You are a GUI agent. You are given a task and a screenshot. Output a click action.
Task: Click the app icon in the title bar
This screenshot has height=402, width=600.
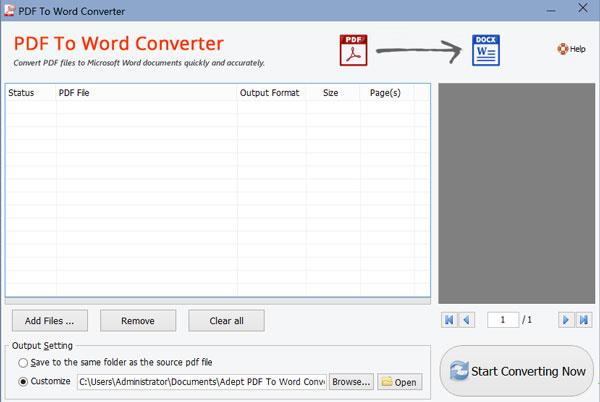[x=11, y=11]
